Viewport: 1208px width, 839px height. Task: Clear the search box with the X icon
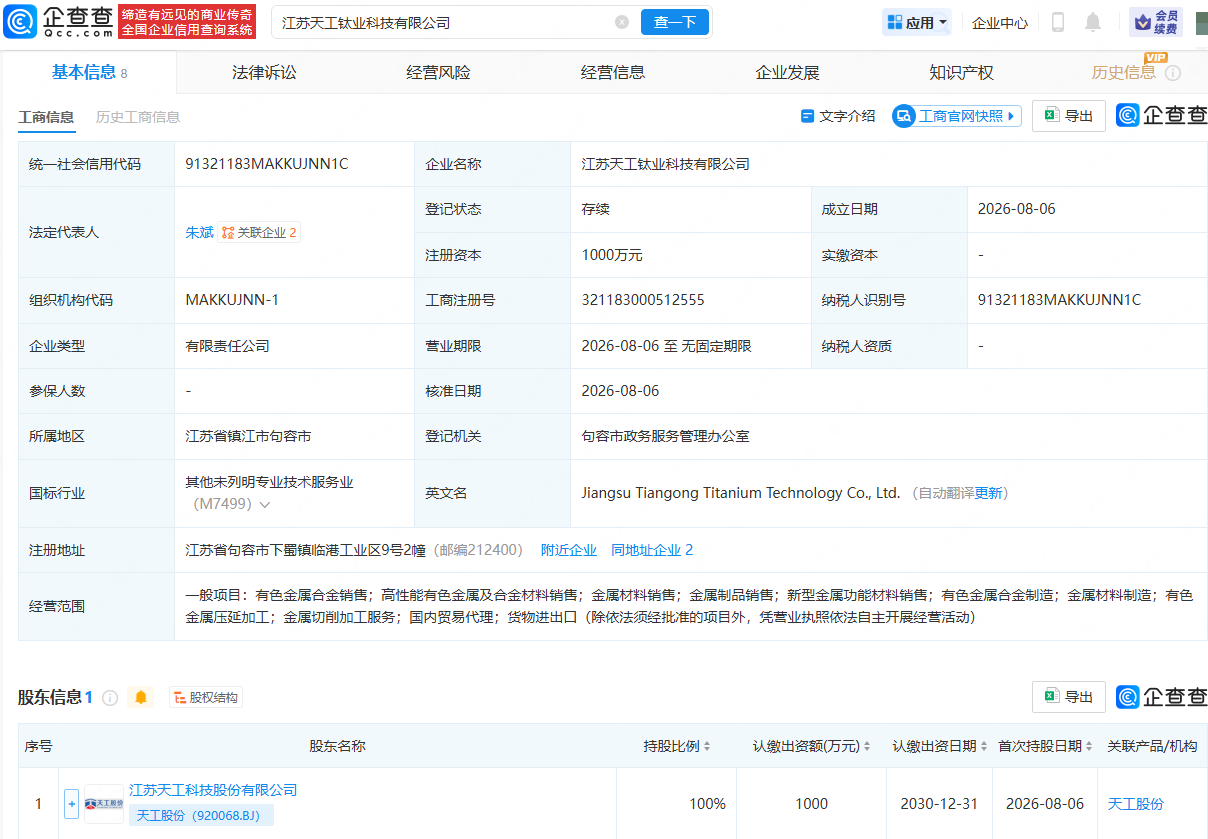coord(621,22)
